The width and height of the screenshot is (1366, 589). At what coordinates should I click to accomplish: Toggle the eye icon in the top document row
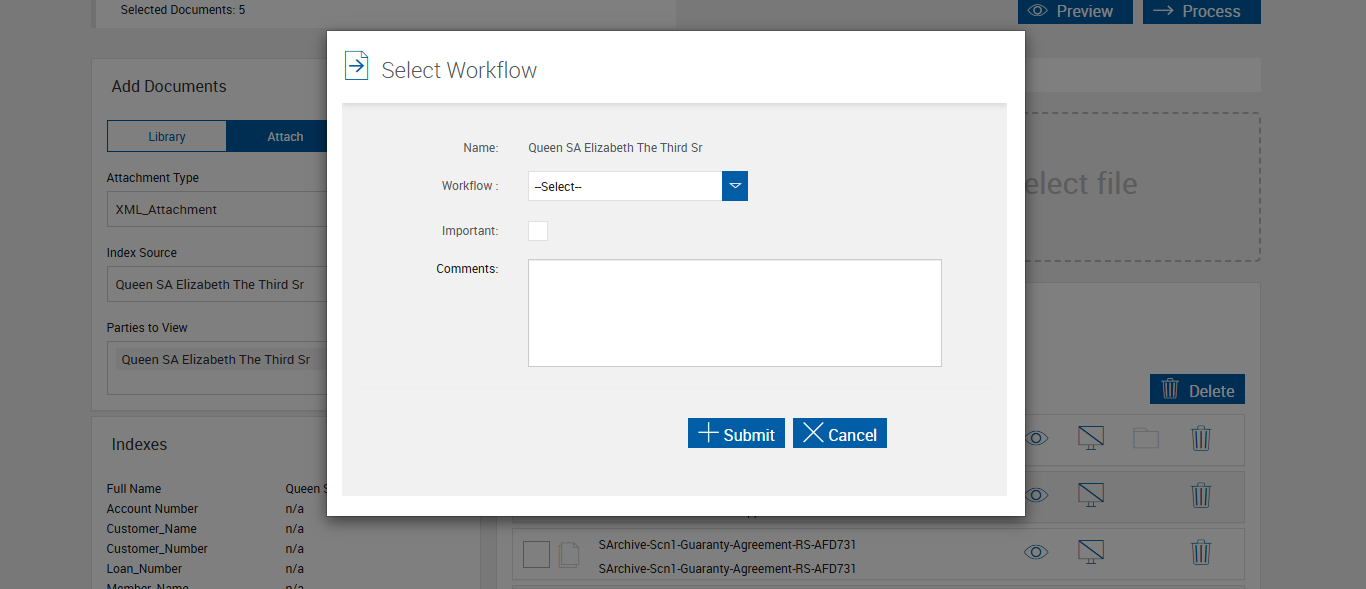1036,438
